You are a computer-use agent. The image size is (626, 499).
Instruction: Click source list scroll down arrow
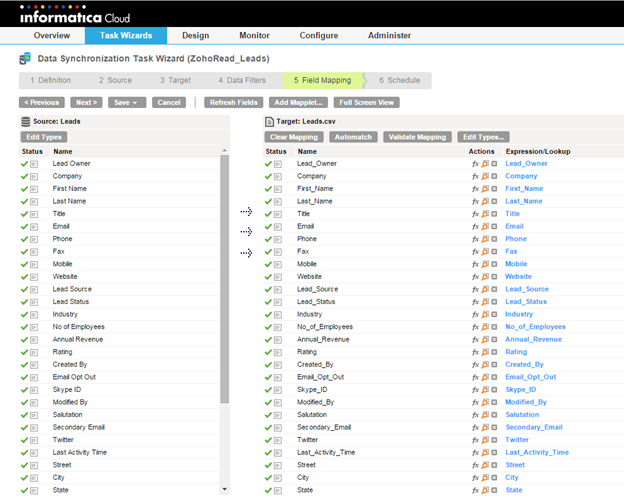tap(225, 489)
